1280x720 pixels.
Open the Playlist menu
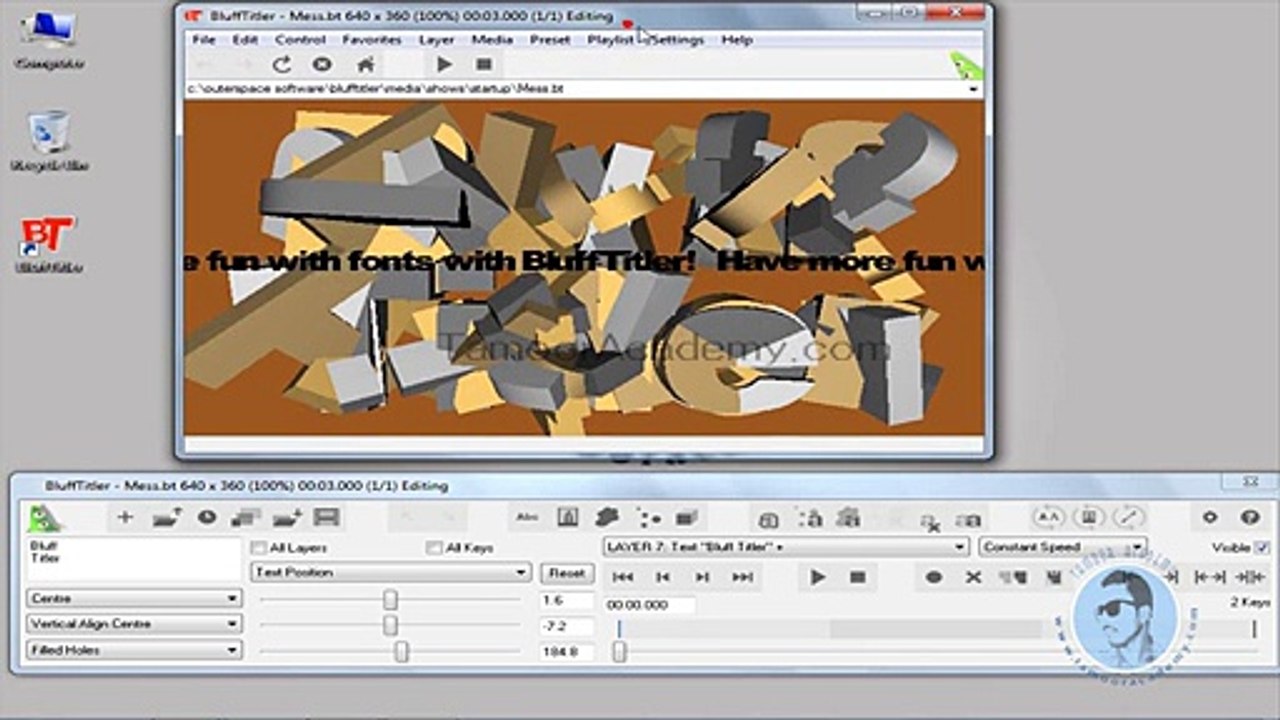click(x=610, y=40)
